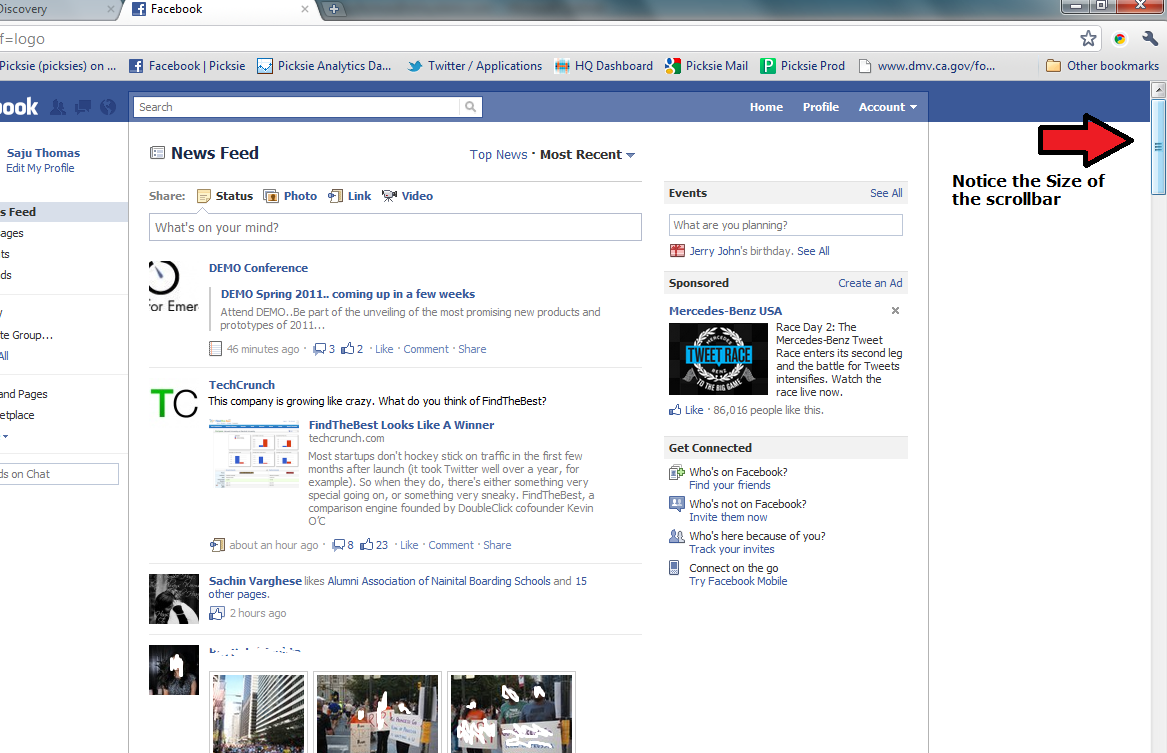Click Comment on the DEMO Conference post
The width and height of the screenshot is (1167, 753).
click(426, 349)
